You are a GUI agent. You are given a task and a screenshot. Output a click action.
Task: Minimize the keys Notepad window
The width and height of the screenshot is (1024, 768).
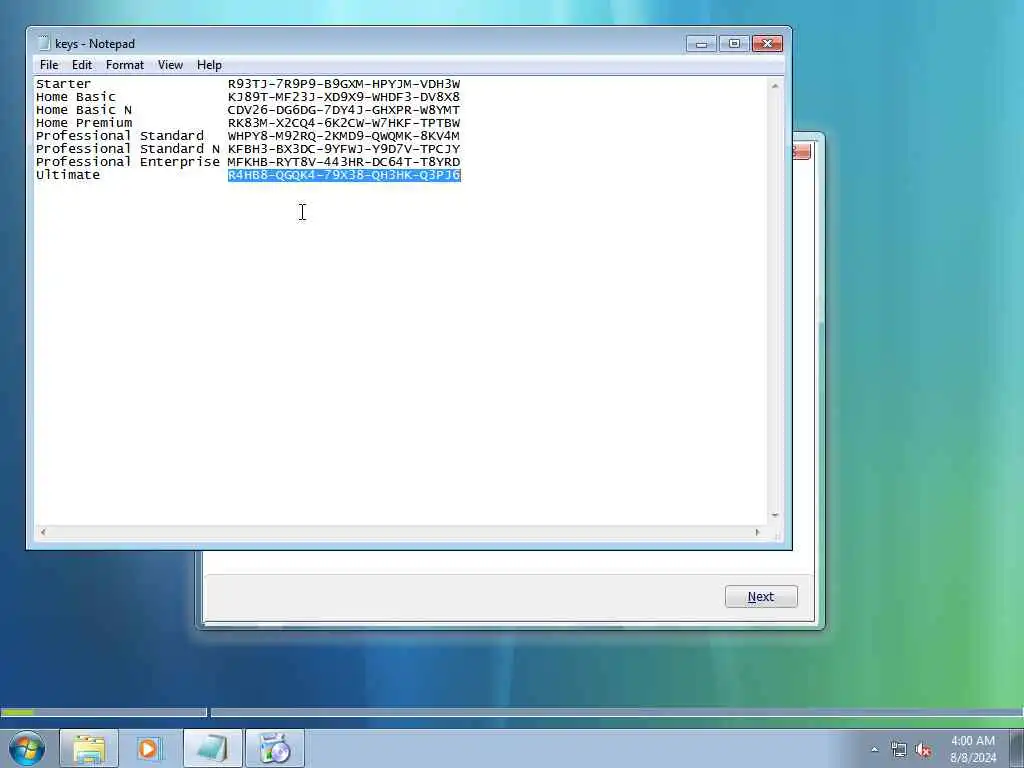[701, 44]
